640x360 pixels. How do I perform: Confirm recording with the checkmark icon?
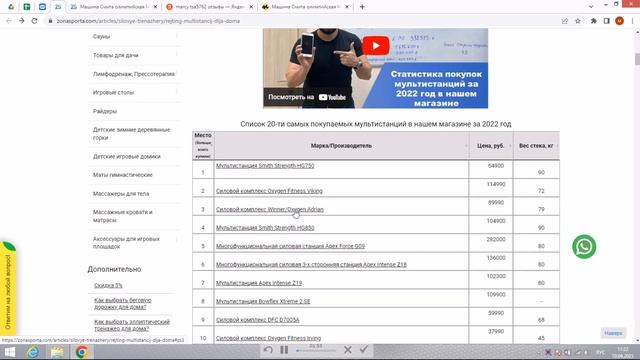[364, 349]
